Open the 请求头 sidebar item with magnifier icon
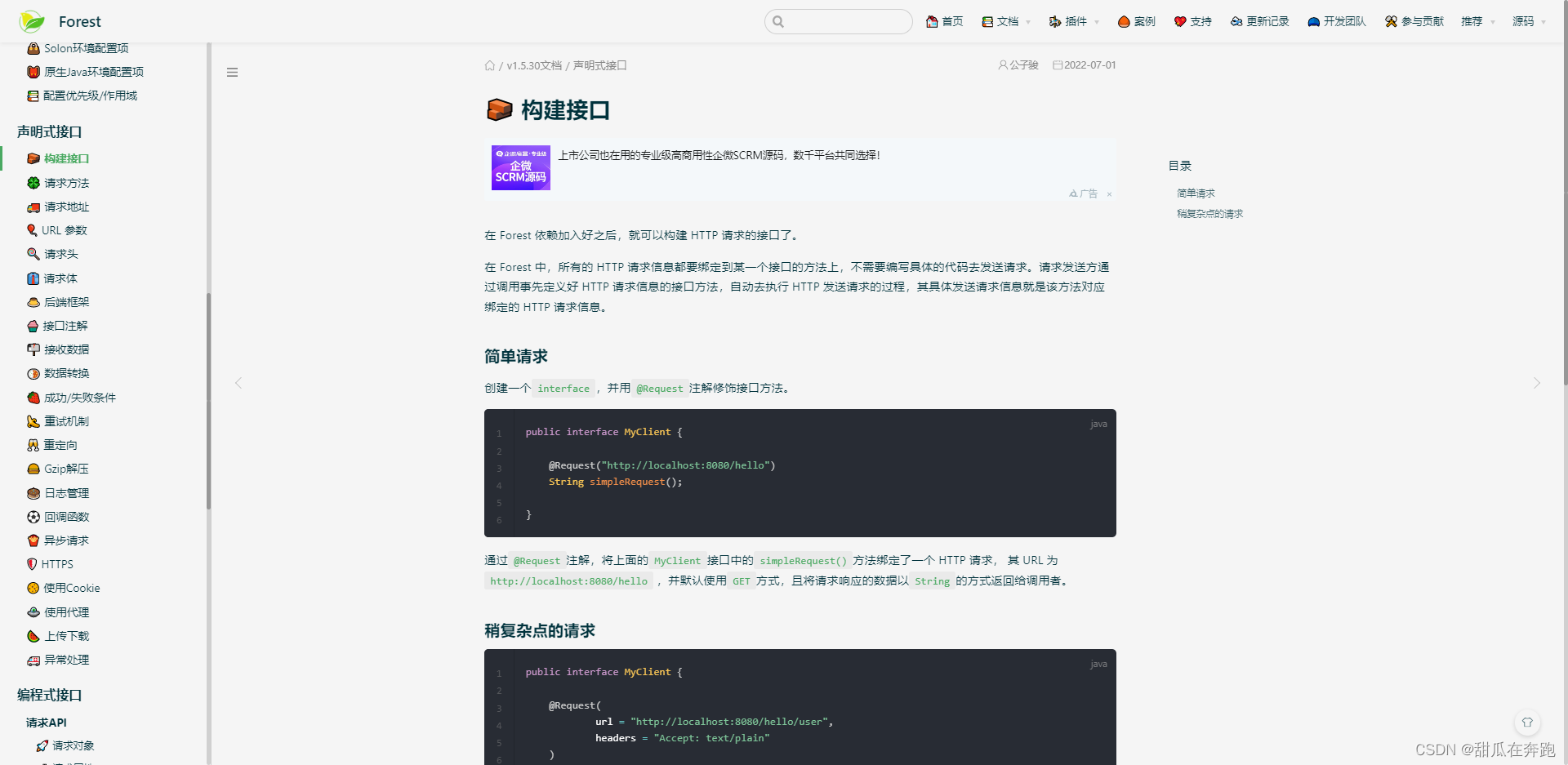The image size is (1568, 765). pos(60,254)
